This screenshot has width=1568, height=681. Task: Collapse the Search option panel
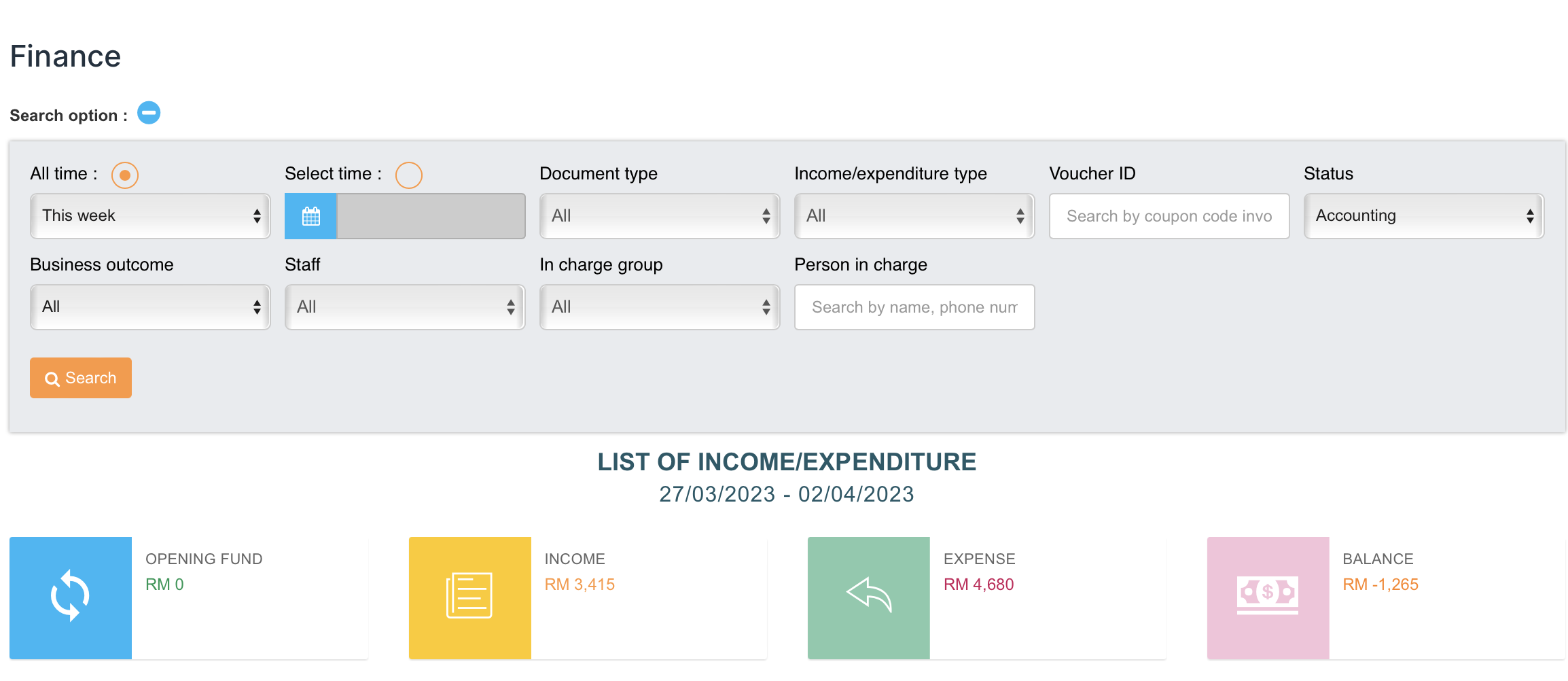(149, 113)
